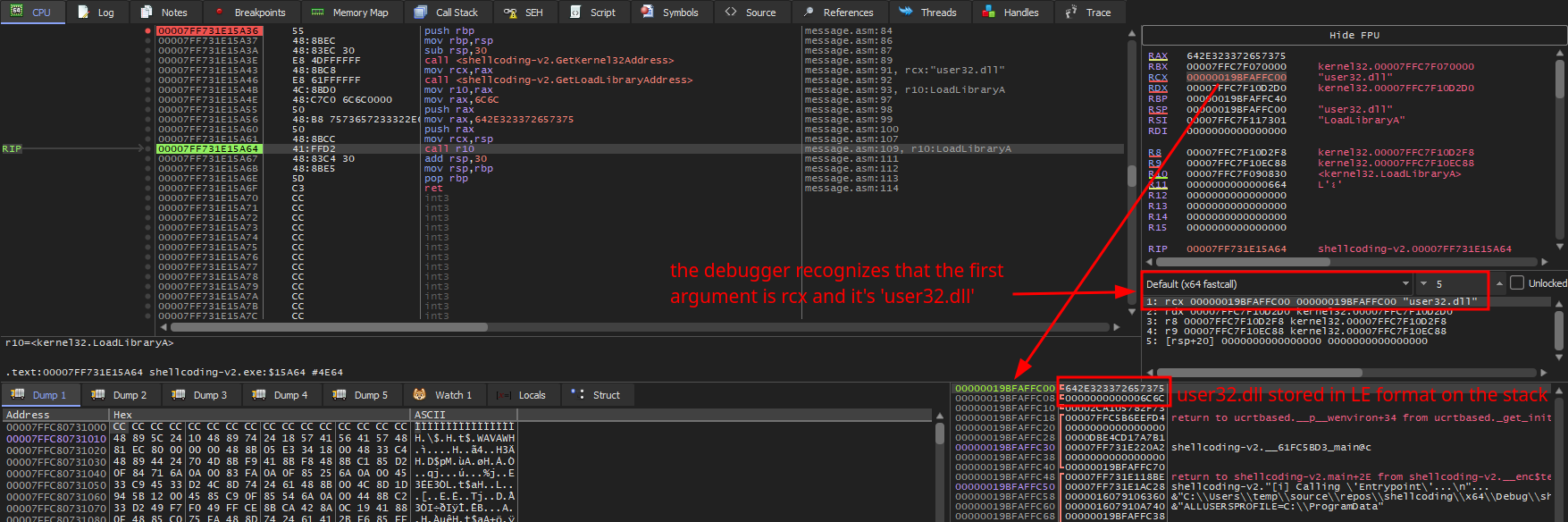Open the calling convention dropdown

click(x=1405, y=283)
